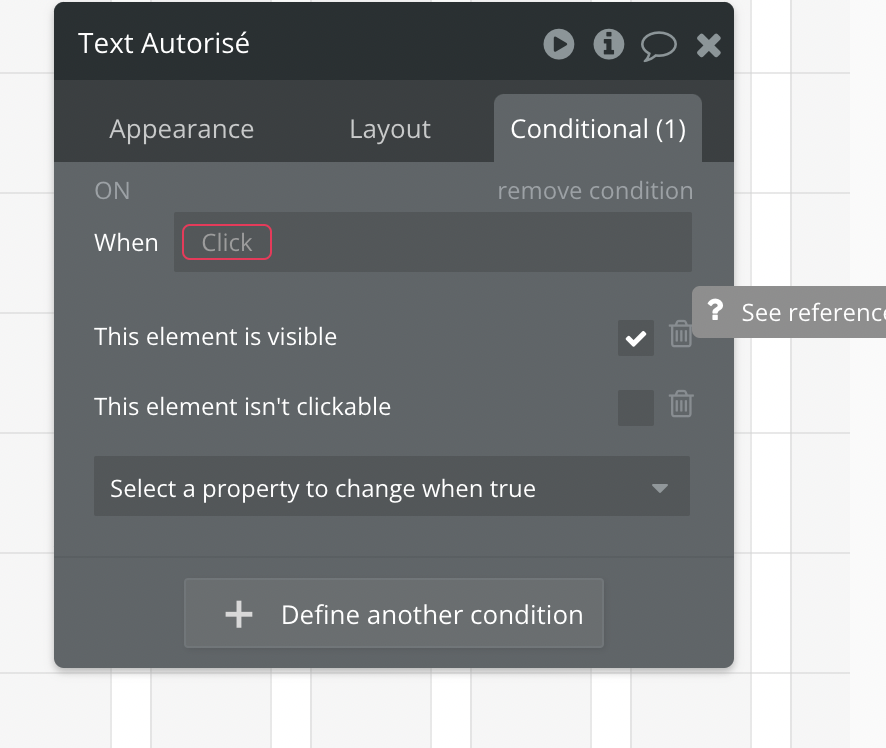
Task: Open the comment bubble icon
Action: [658, 45]
